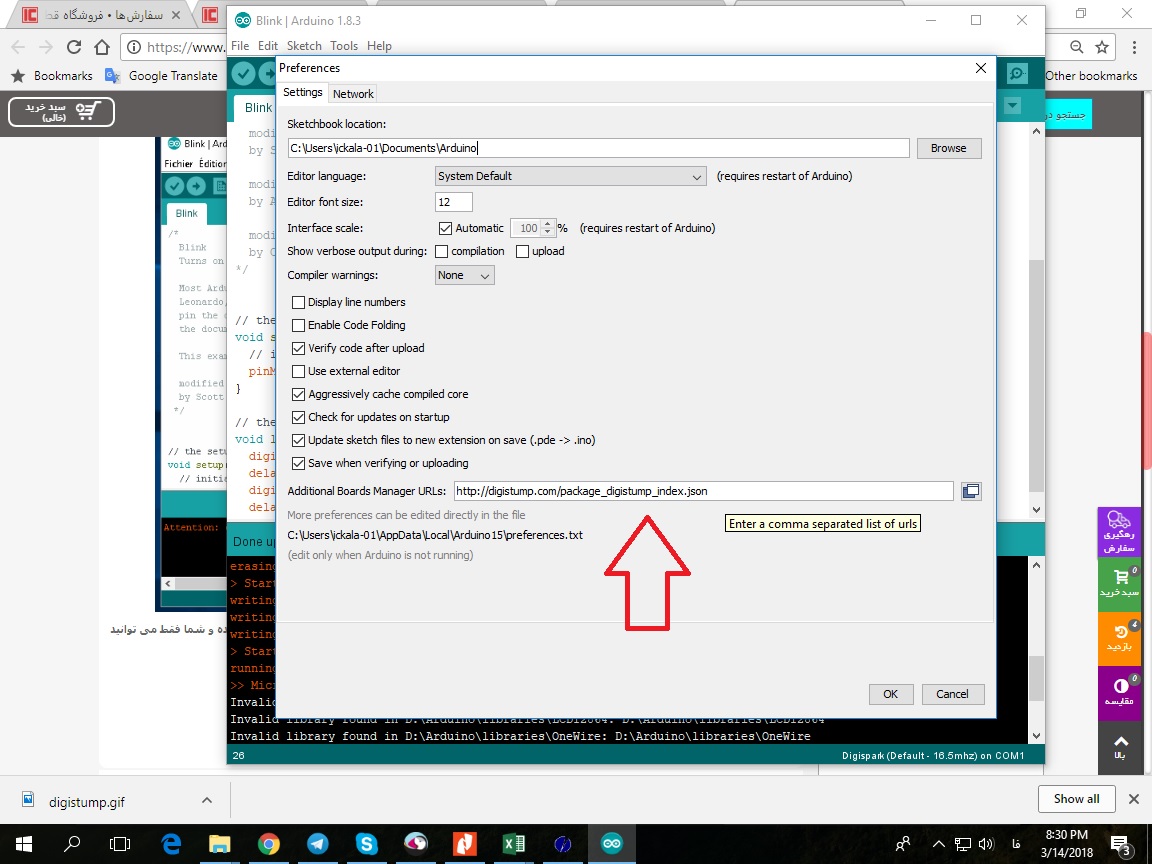
Task: Open Windows Start menu
Action: tap(24, 844)
